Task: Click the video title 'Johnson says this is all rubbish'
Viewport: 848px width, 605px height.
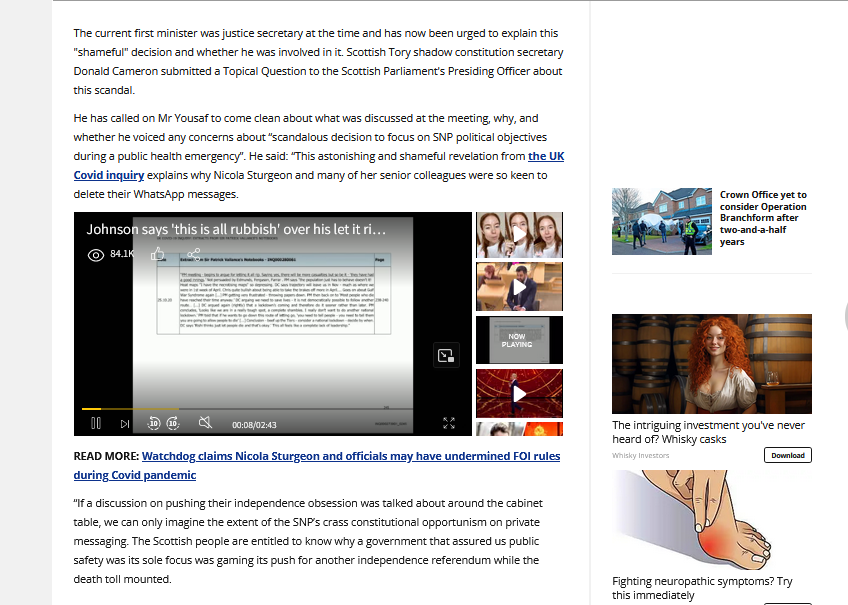Action: pos(236,229)
